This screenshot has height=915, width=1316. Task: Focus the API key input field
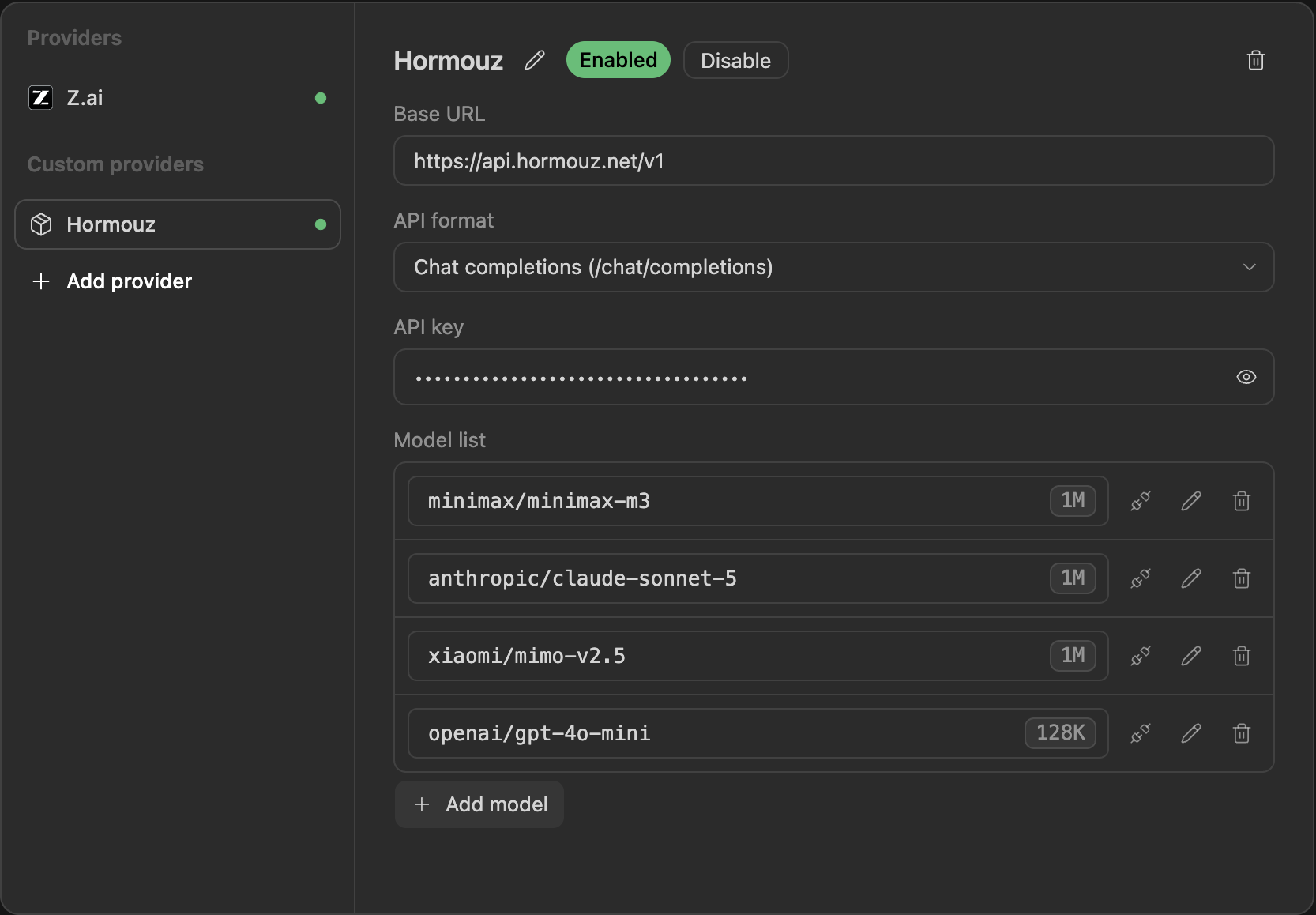coord(834,377)
